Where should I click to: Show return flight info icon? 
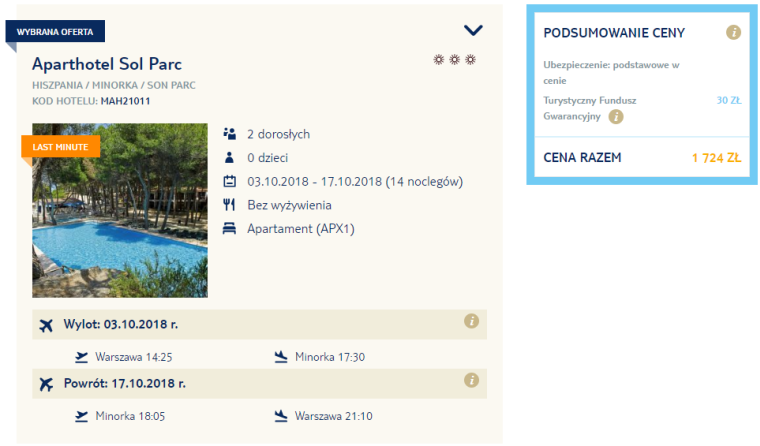click(x=471, y=380)
